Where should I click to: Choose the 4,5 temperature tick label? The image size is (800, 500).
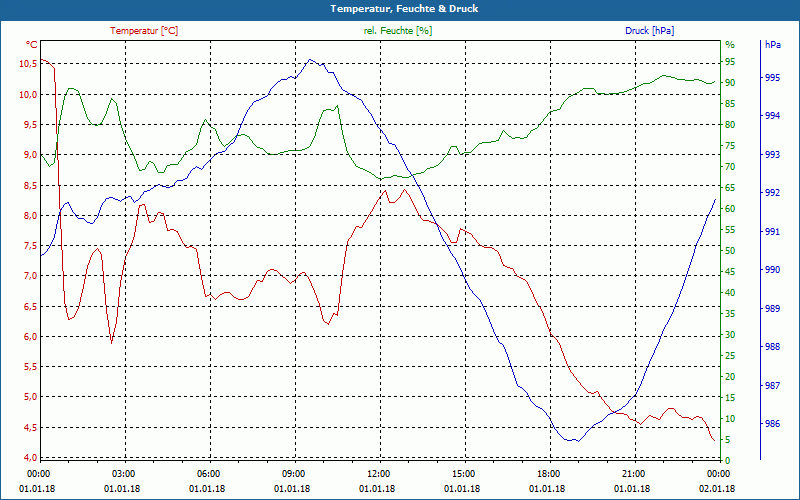tap(30, 427)
